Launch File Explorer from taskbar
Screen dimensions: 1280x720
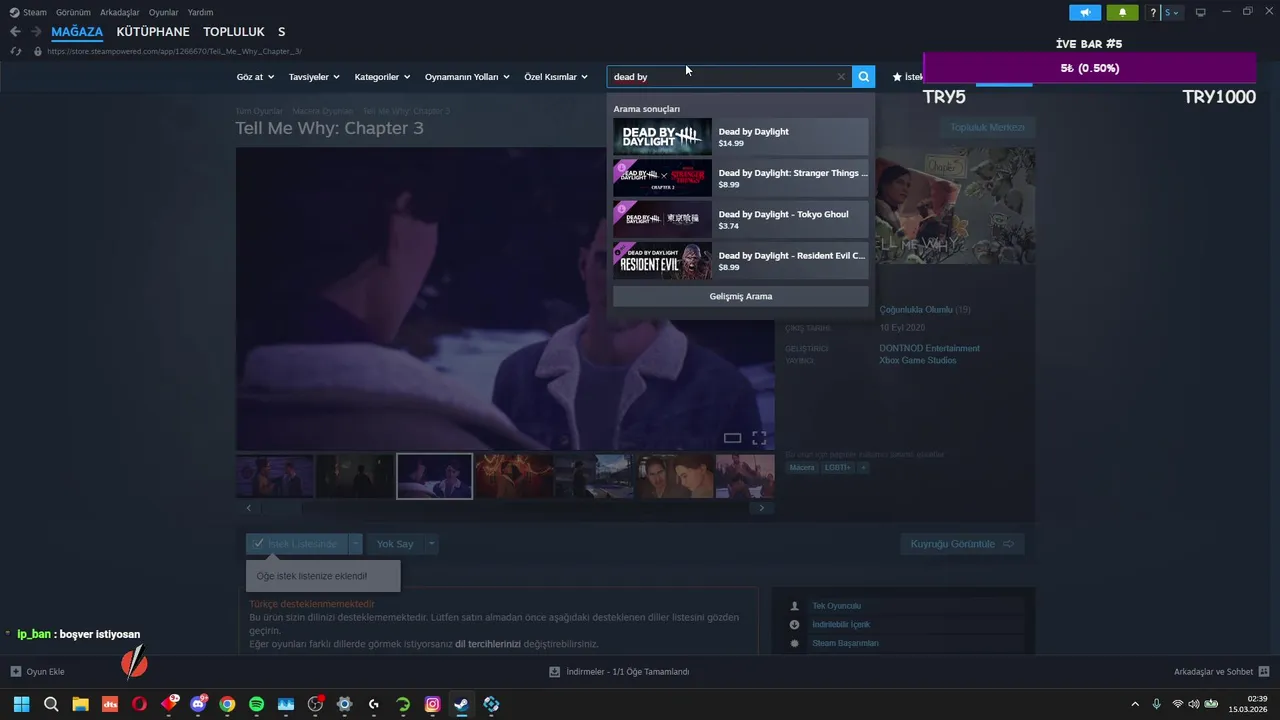tap(80, 704)
